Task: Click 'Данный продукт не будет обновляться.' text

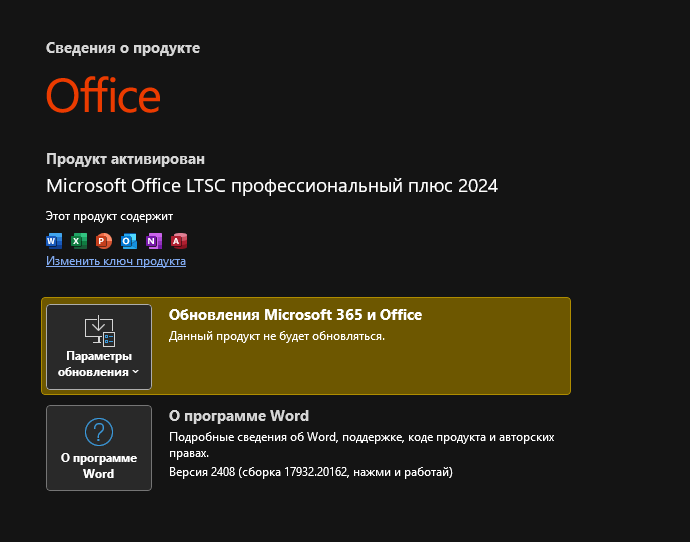Action: coord(277,336)
